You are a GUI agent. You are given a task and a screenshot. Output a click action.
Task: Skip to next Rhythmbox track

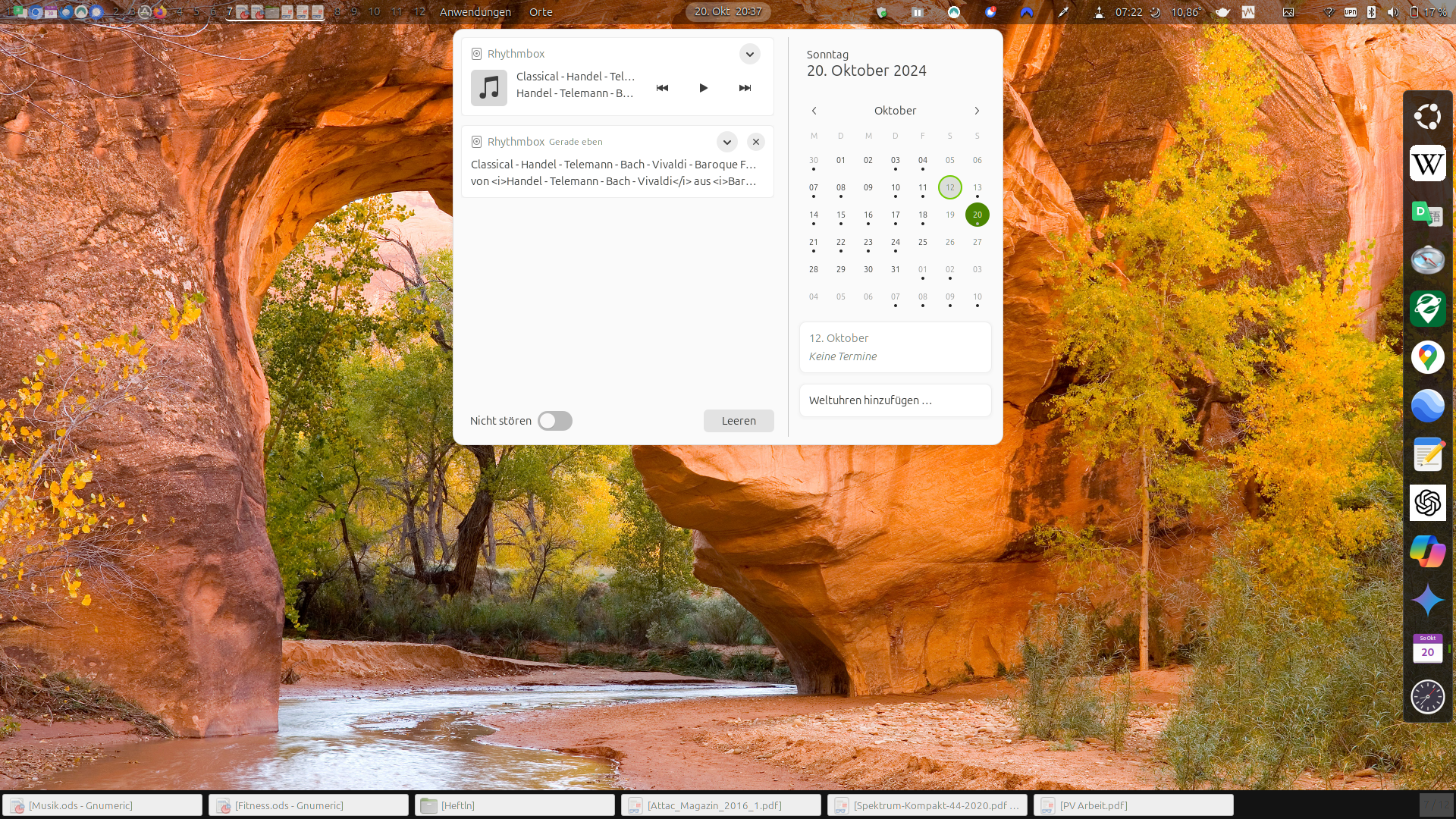pos(745,88)
